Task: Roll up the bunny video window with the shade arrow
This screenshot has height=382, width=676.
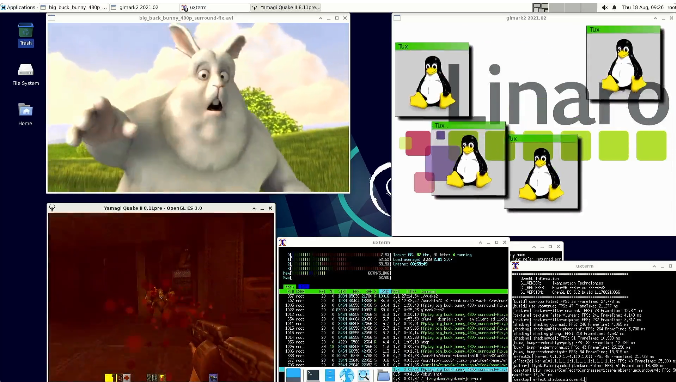Action: click(320, 18)
